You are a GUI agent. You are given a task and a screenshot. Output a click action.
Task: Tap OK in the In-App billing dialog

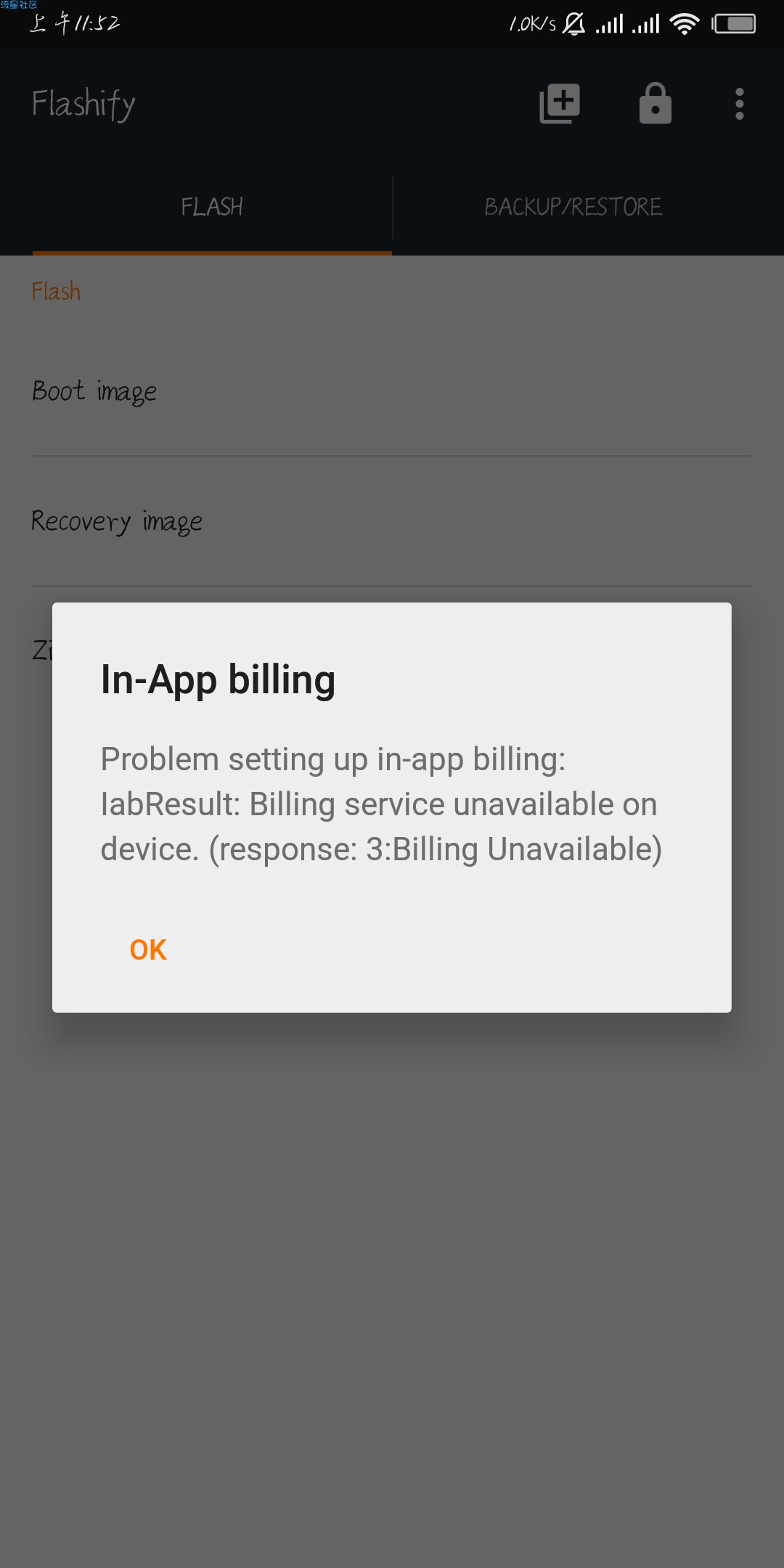(x=148, y=950)
